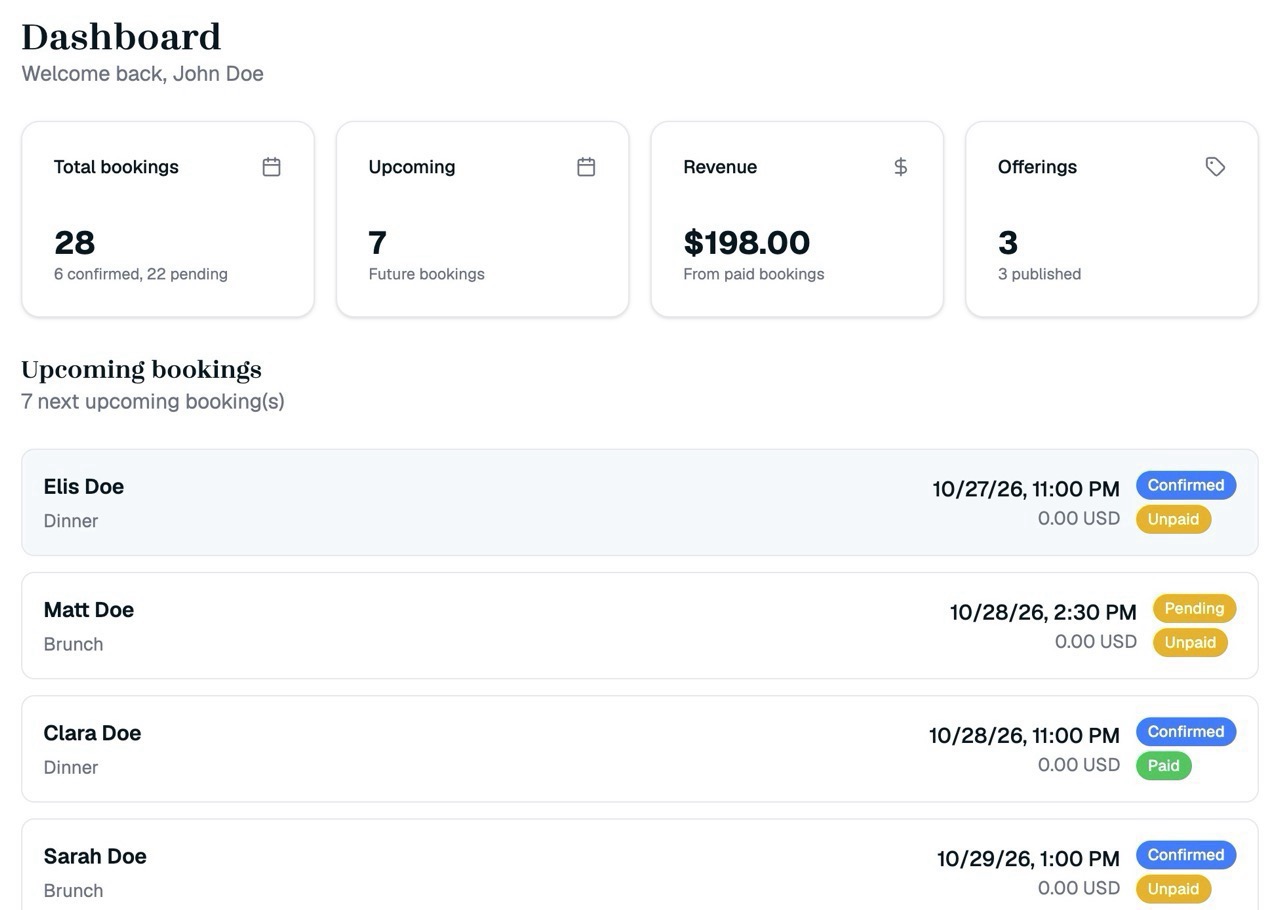
Task: Click 0.00 USD amount on Matt Doe row
Action: click(x=1095, y=641)
